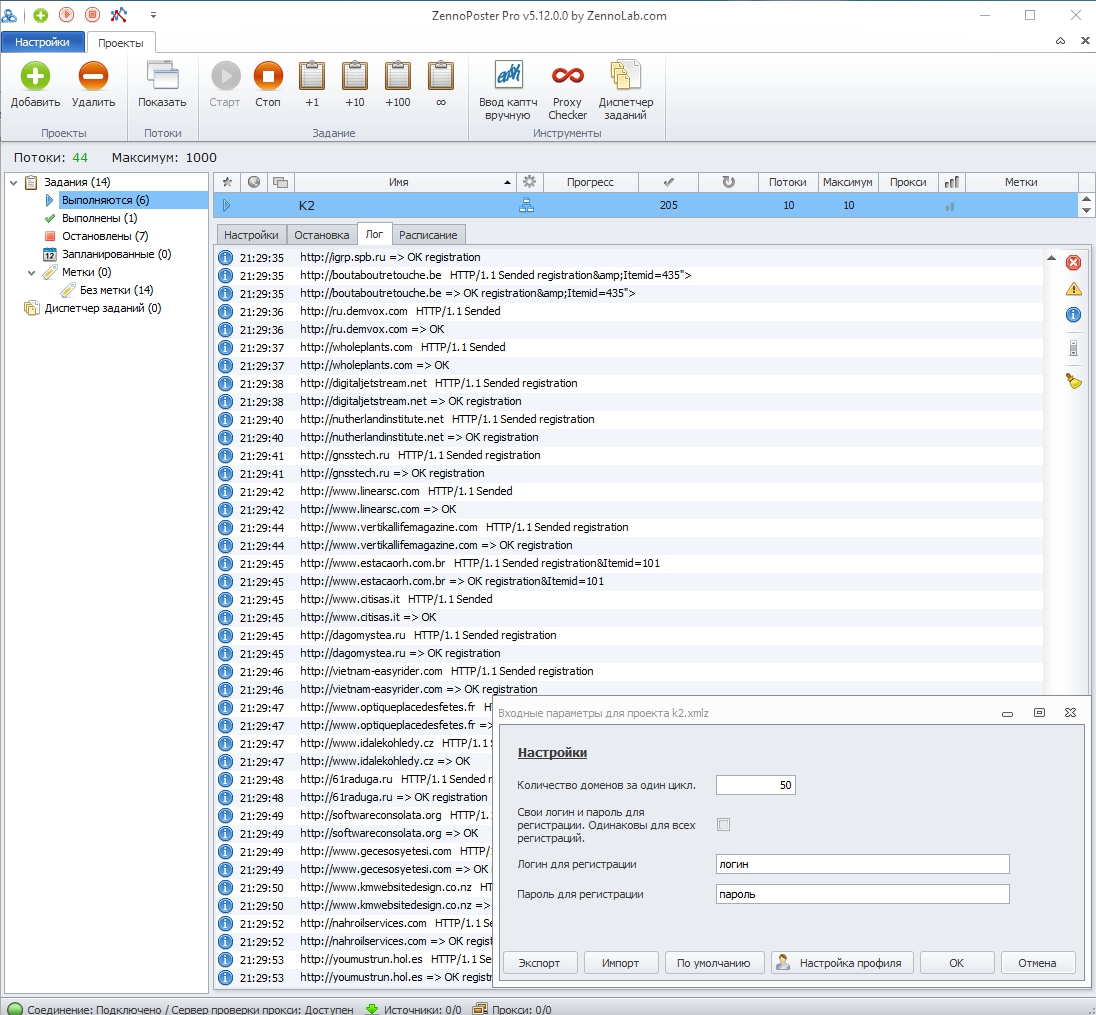
Task: Open the quick access toolbar dropdown arrow
Action: point(153,15)
